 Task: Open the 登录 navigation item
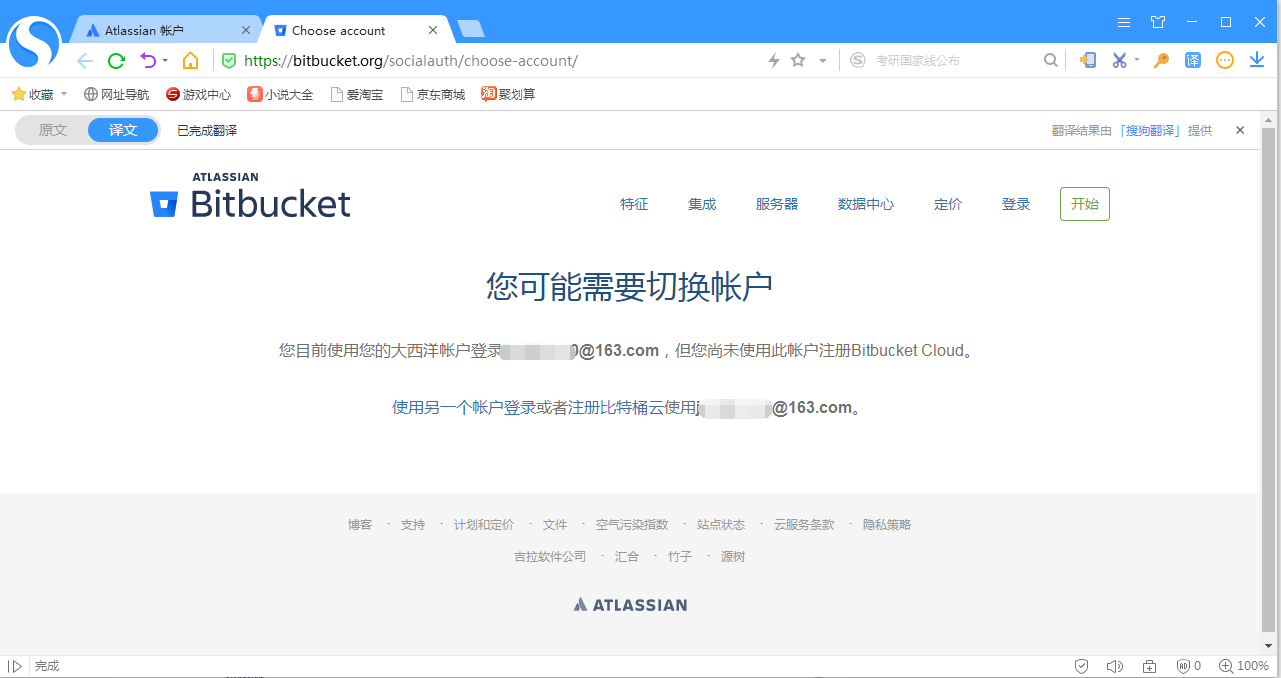pos(1016,204)
